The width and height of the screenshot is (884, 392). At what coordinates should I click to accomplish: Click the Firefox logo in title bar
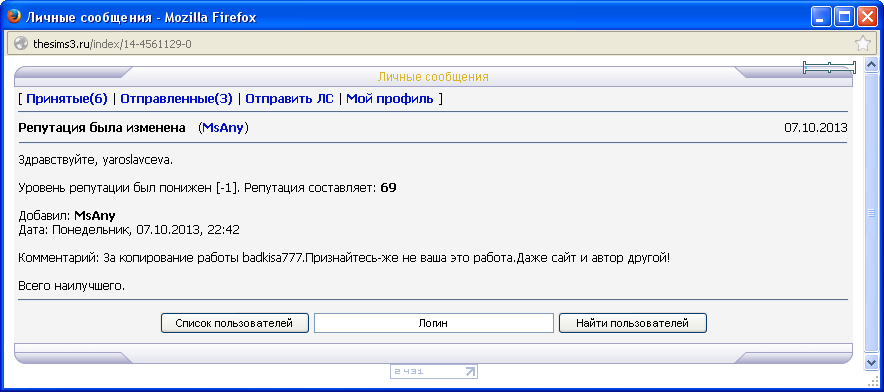14,17
